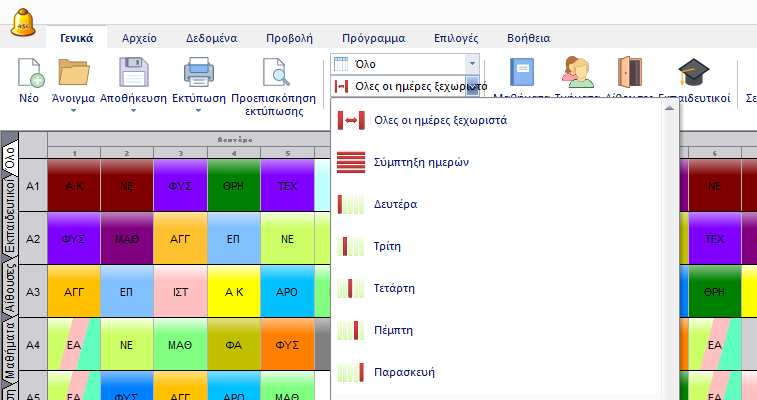Save using the Αποθήκευση floppy disk icon

(133, 75)
